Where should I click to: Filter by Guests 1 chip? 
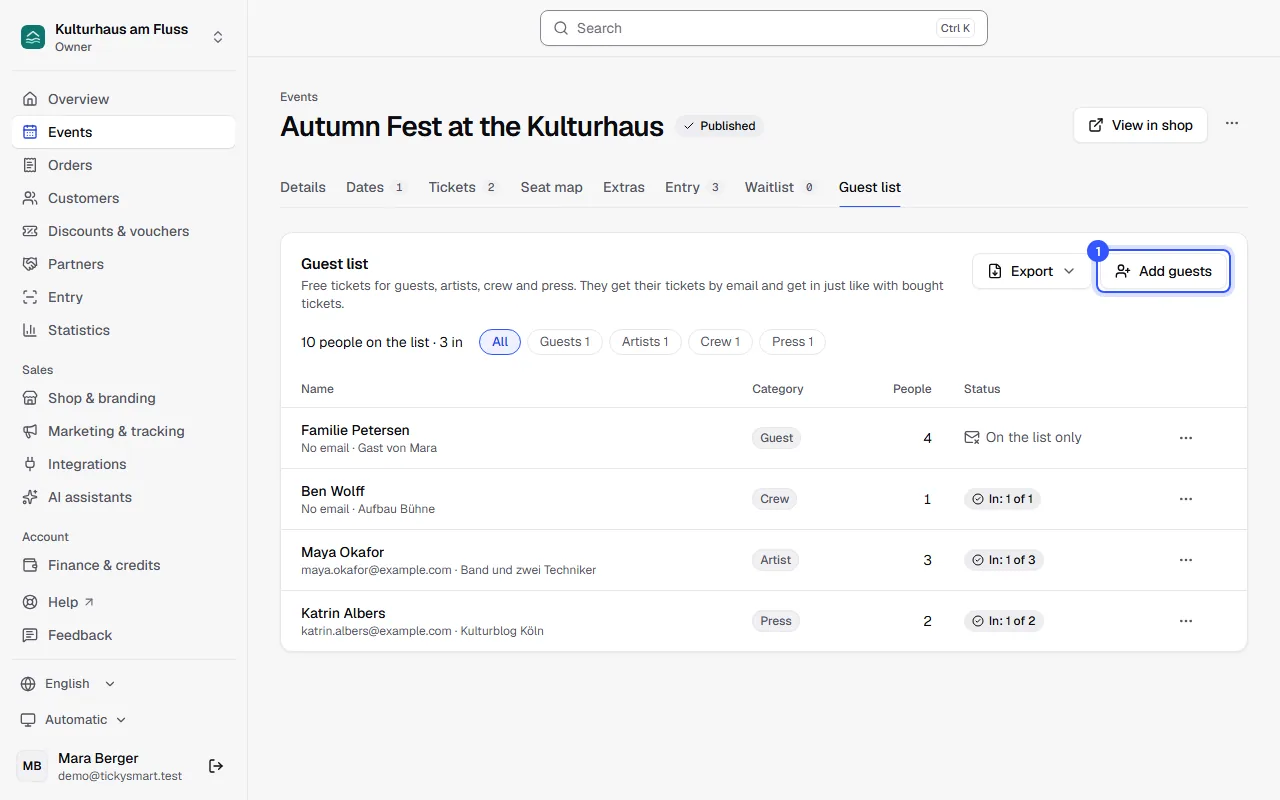pyautogui.click(x=565, y=342)
